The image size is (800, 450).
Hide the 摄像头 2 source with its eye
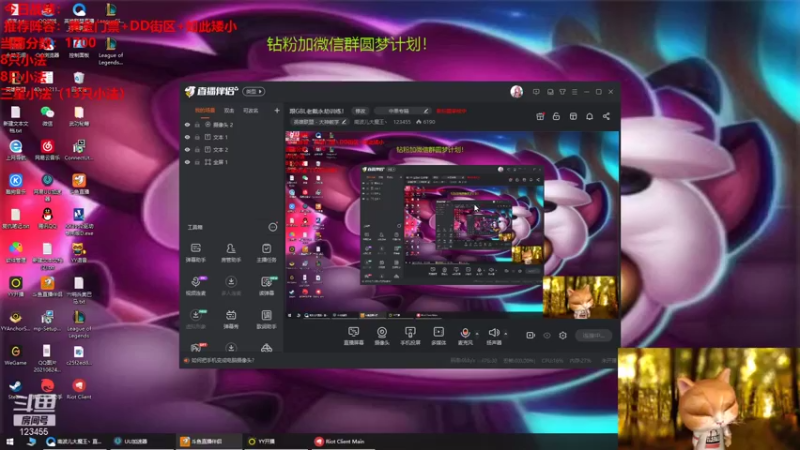187,124
